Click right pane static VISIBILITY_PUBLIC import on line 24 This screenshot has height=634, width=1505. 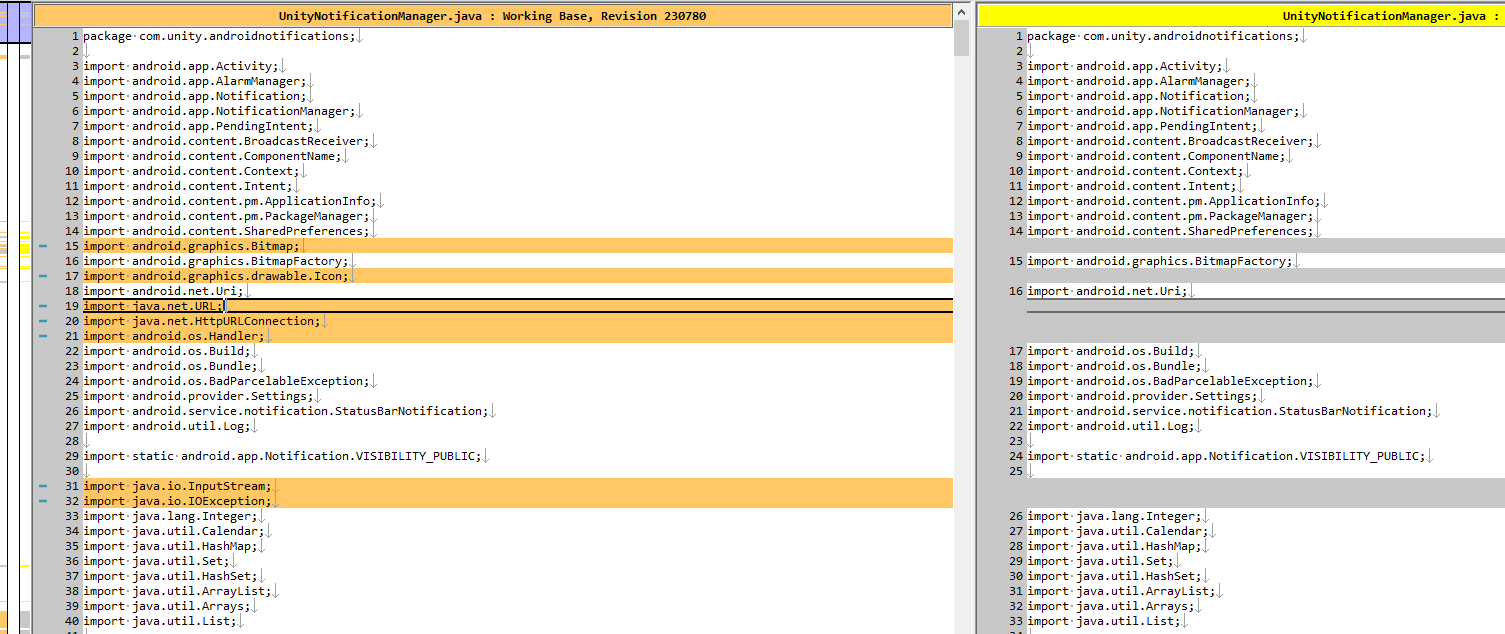[x=1226, y=456]
